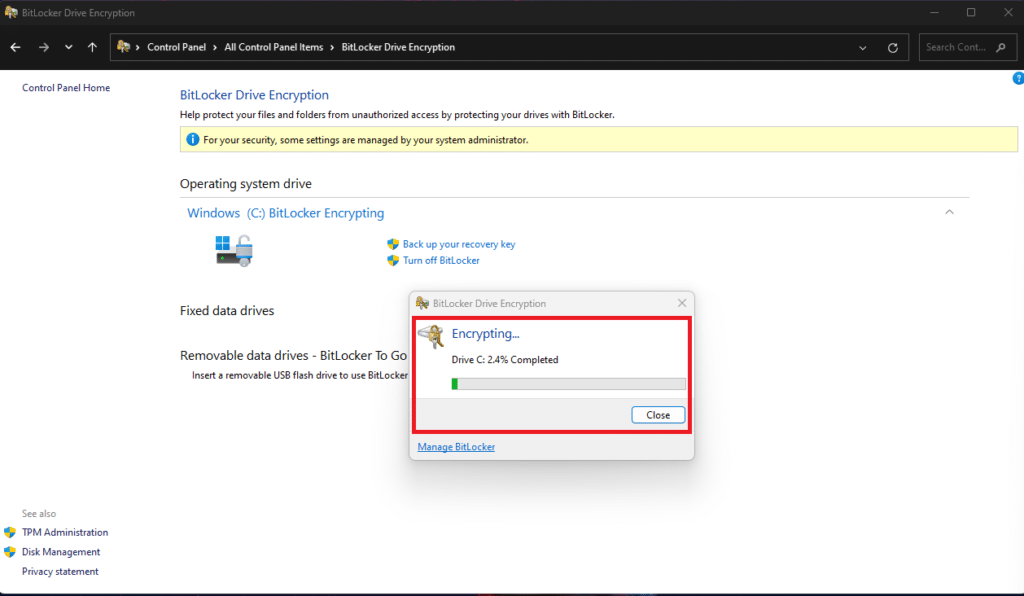The height and width of the screenshot is (596, 1024).
Task: Click the search magnifier icon
Action: click(x=998, y=47)
